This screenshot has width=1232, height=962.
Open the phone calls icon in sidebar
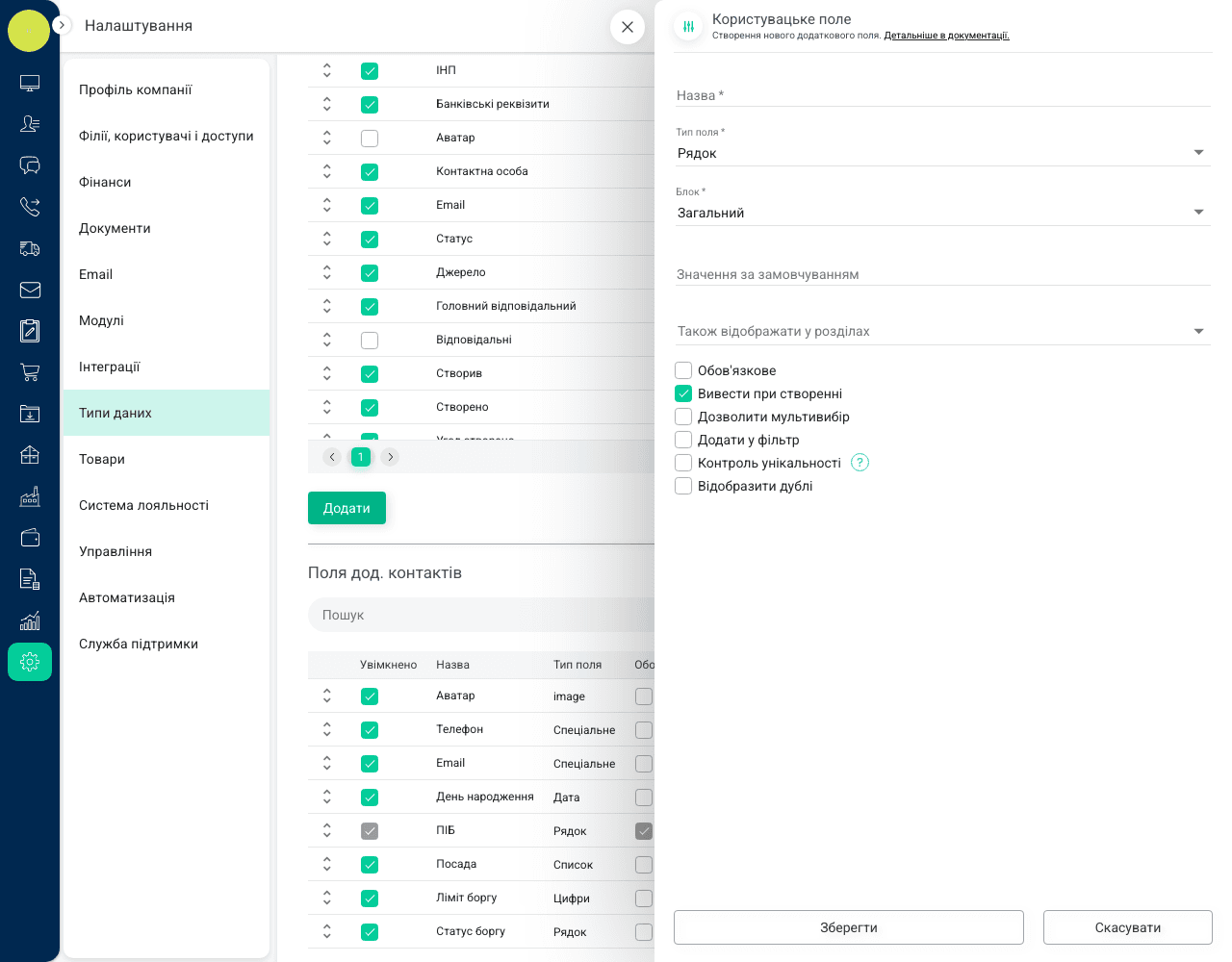[x=30, y=206]
